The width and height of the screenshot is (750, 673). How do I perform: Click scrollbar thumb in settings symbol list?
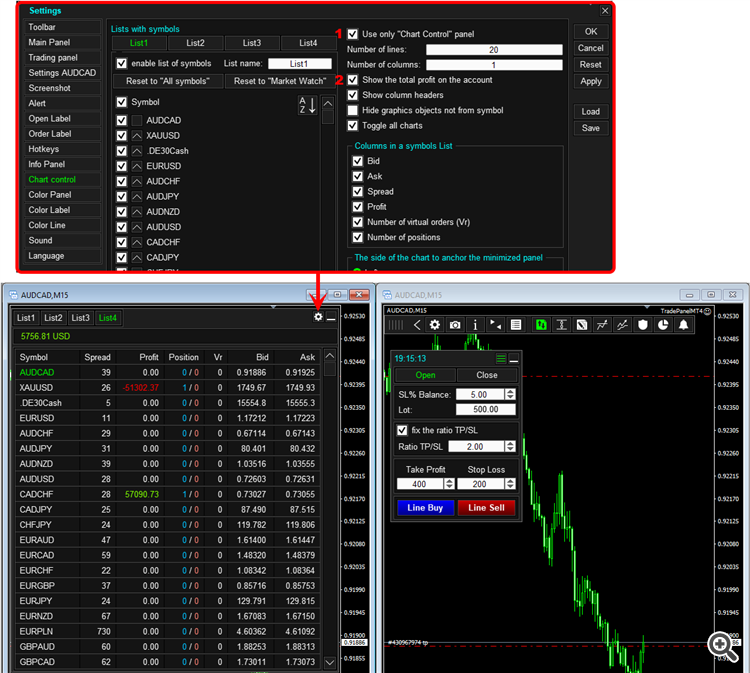point(328,117)
